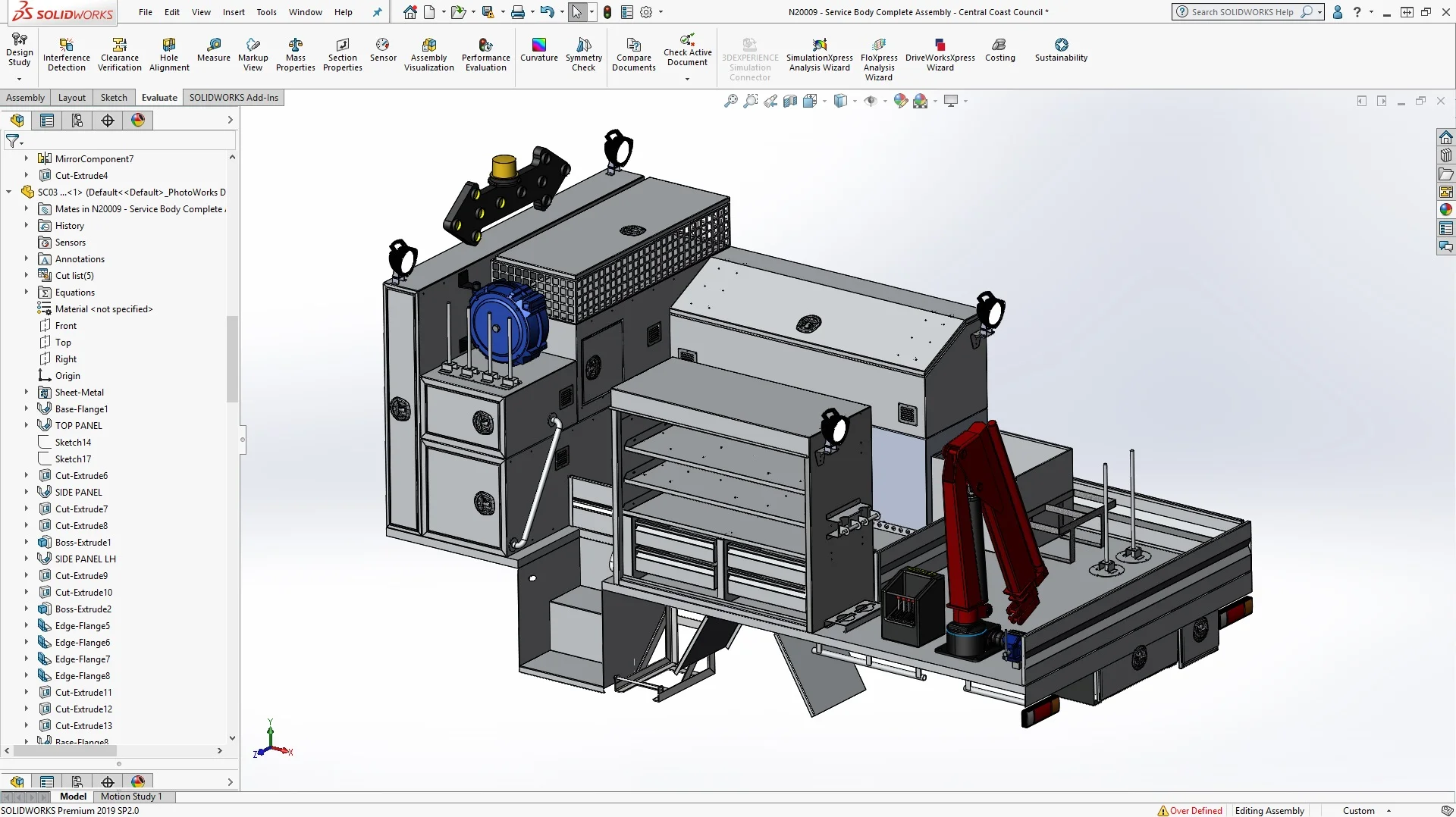Screen dimensions: 1456x817
Task: Open the Check Active Document dropdown arrow
Action: pos(687,79)
